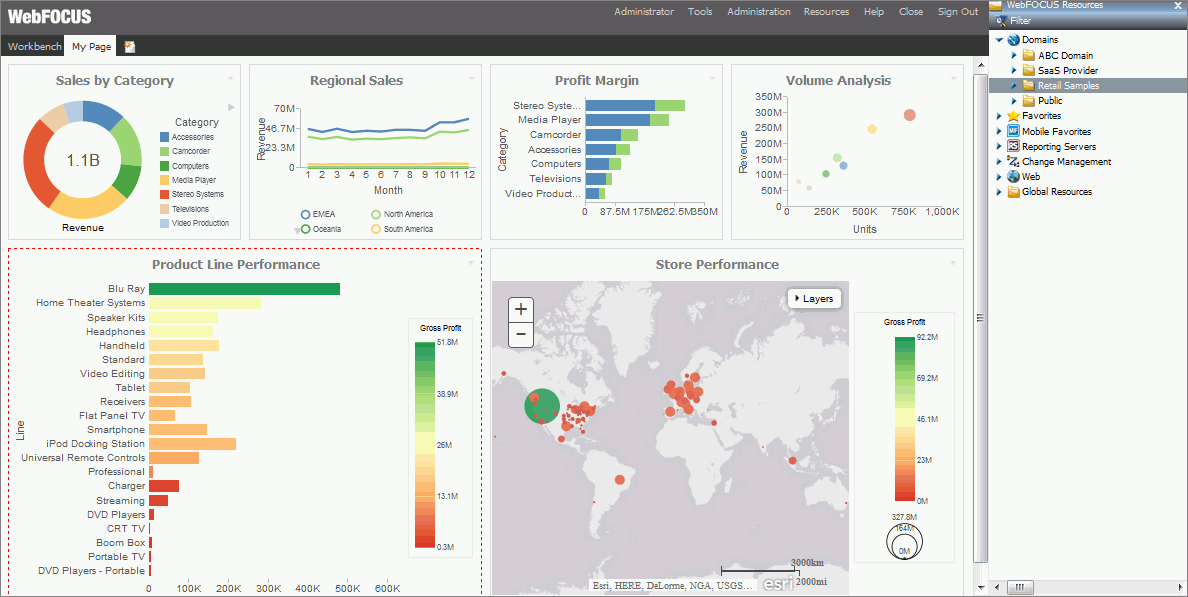Click the Mobile Favorites icon
Screen dimensions: 1188x597
coord(1013,131)
